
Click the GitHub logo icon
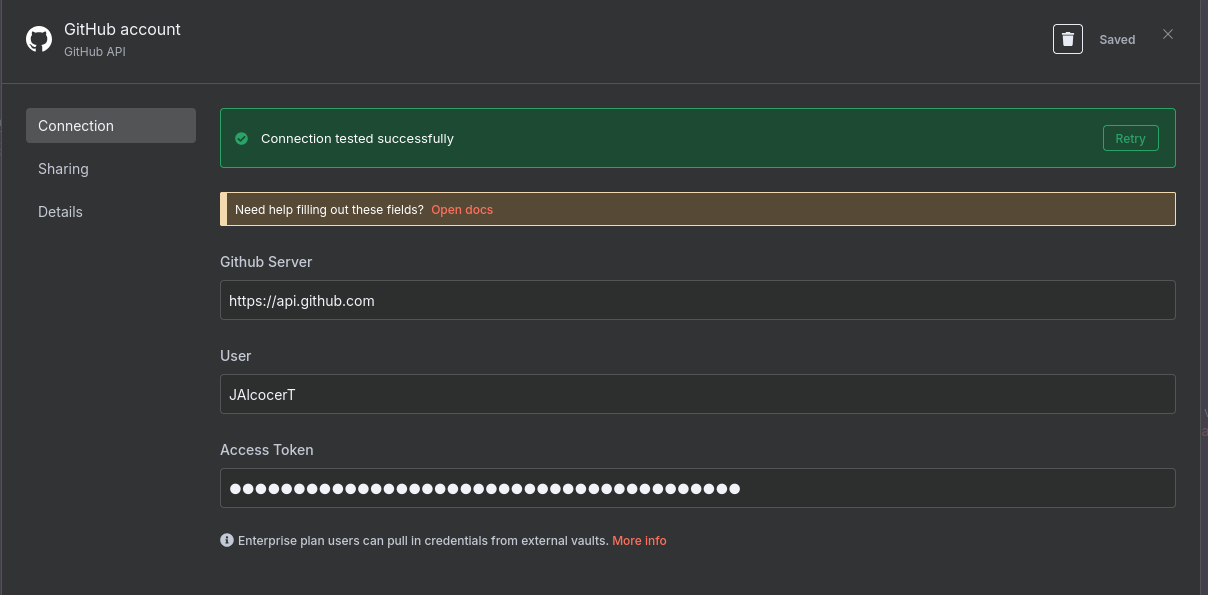(x=39, y=40)
